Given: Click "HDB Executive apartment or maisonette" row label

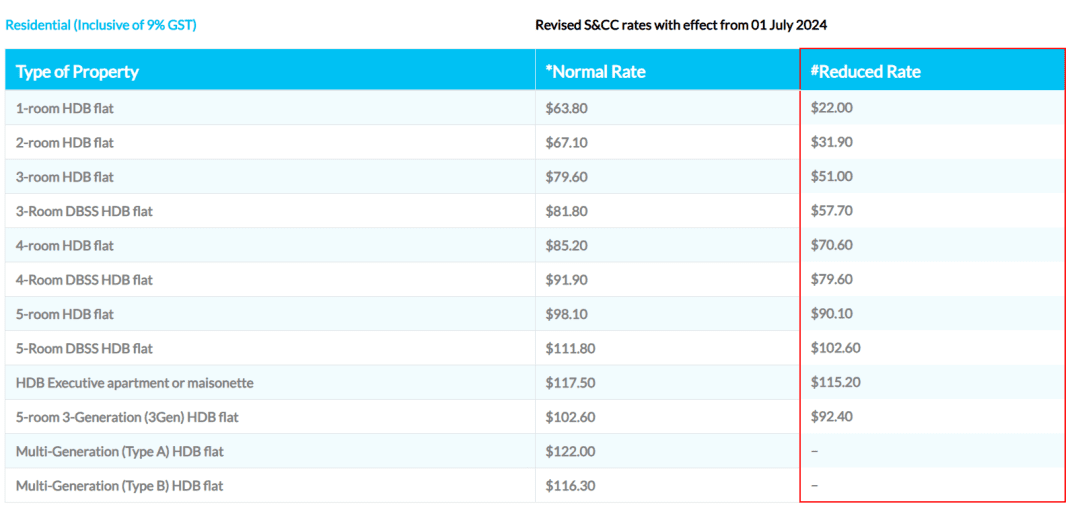Looking at the screenshot, I should coord(134,383).
